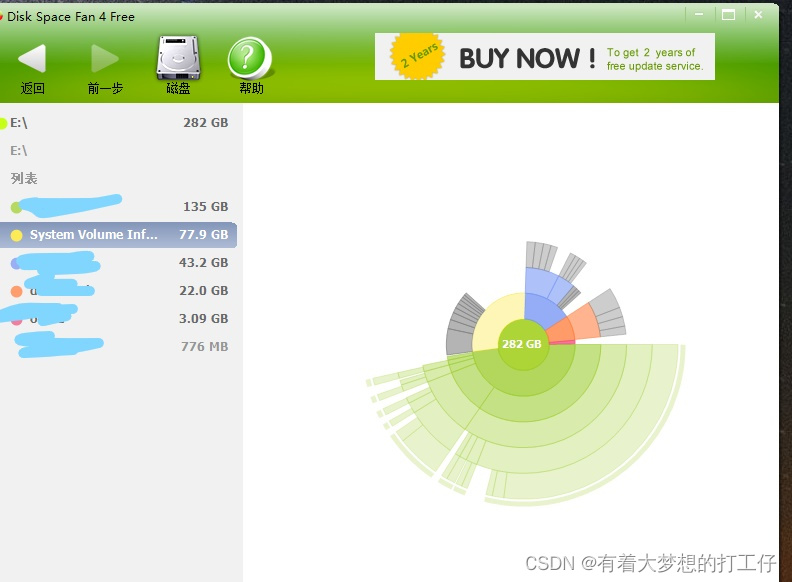Open the BUY NOW banner
The image size is (792, 582).
(544, 57)
